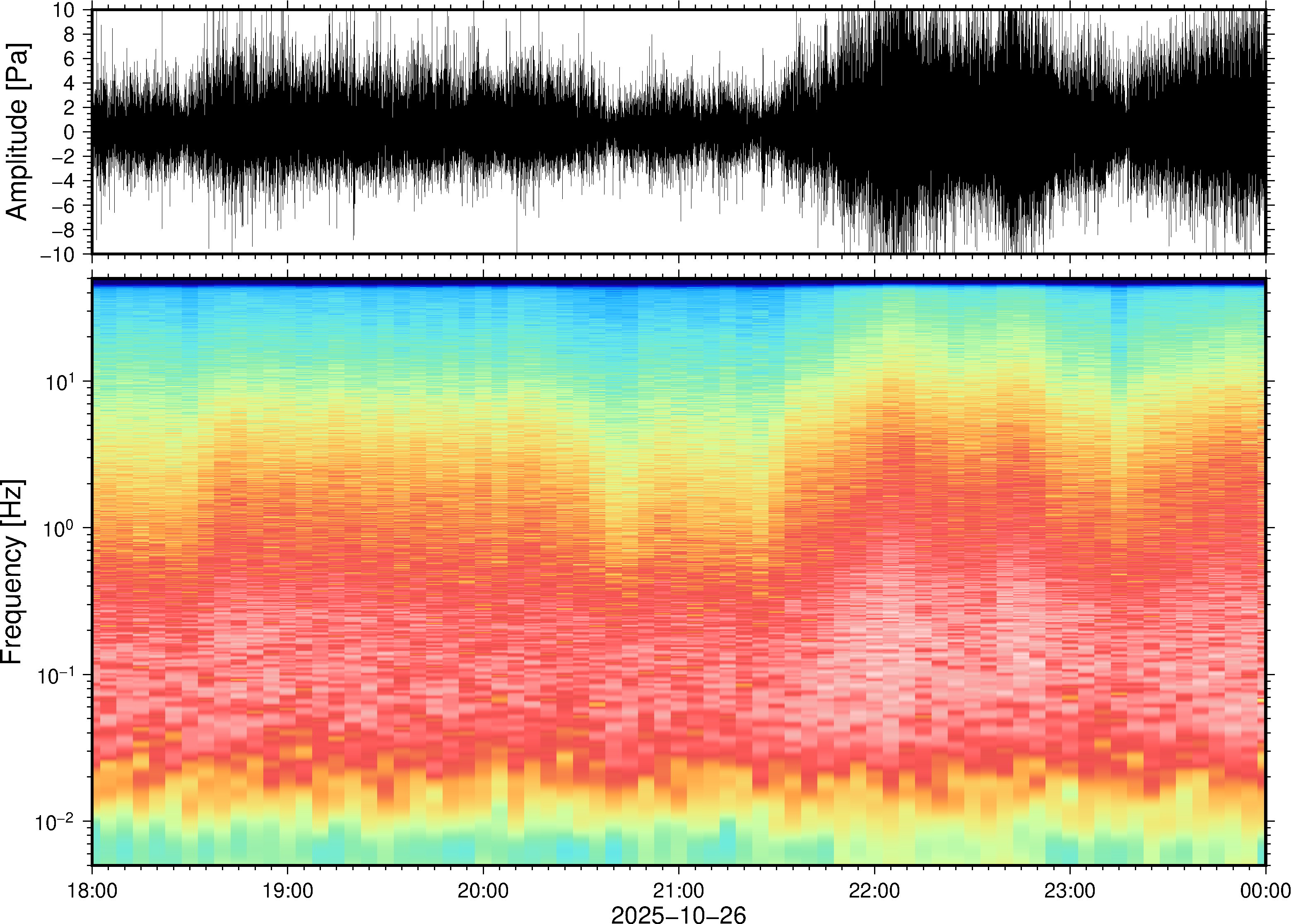Click the Frequency [Hz] axis label
1291x924 pixels.
tap(12, 572)
